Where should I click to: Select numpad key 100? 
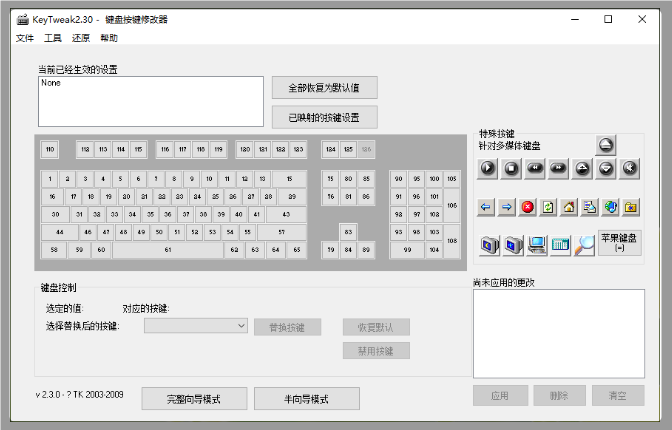434,179
